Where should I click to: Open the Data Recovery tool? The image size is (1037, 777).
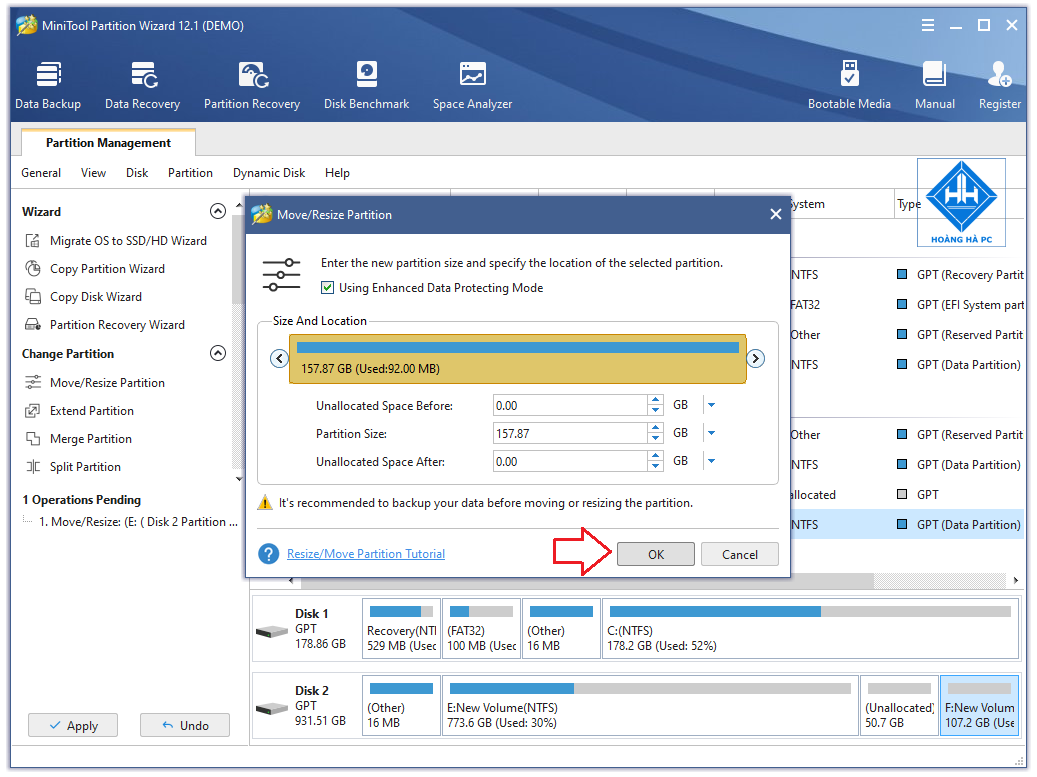(x=141, y=84)
